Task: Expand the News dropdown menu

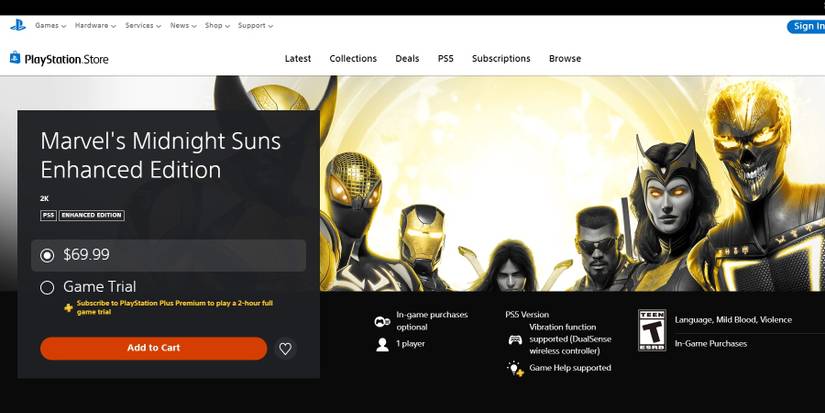Action: (183, 25)
